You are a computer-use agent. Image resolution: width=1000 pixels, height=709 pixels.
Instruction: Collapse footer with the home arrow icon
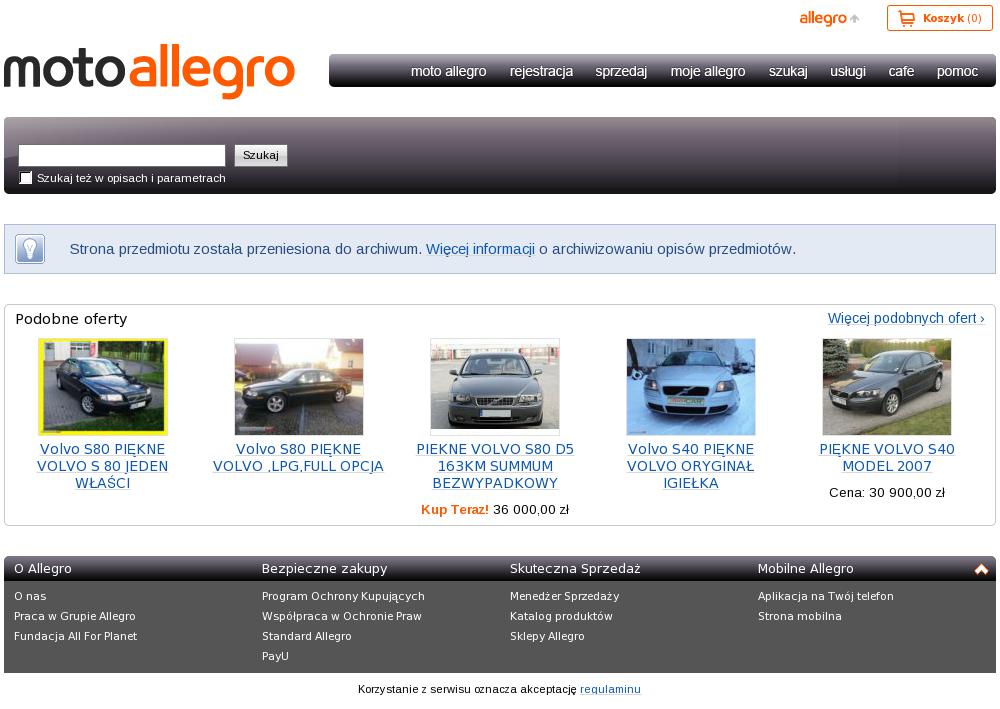point(981,569)
